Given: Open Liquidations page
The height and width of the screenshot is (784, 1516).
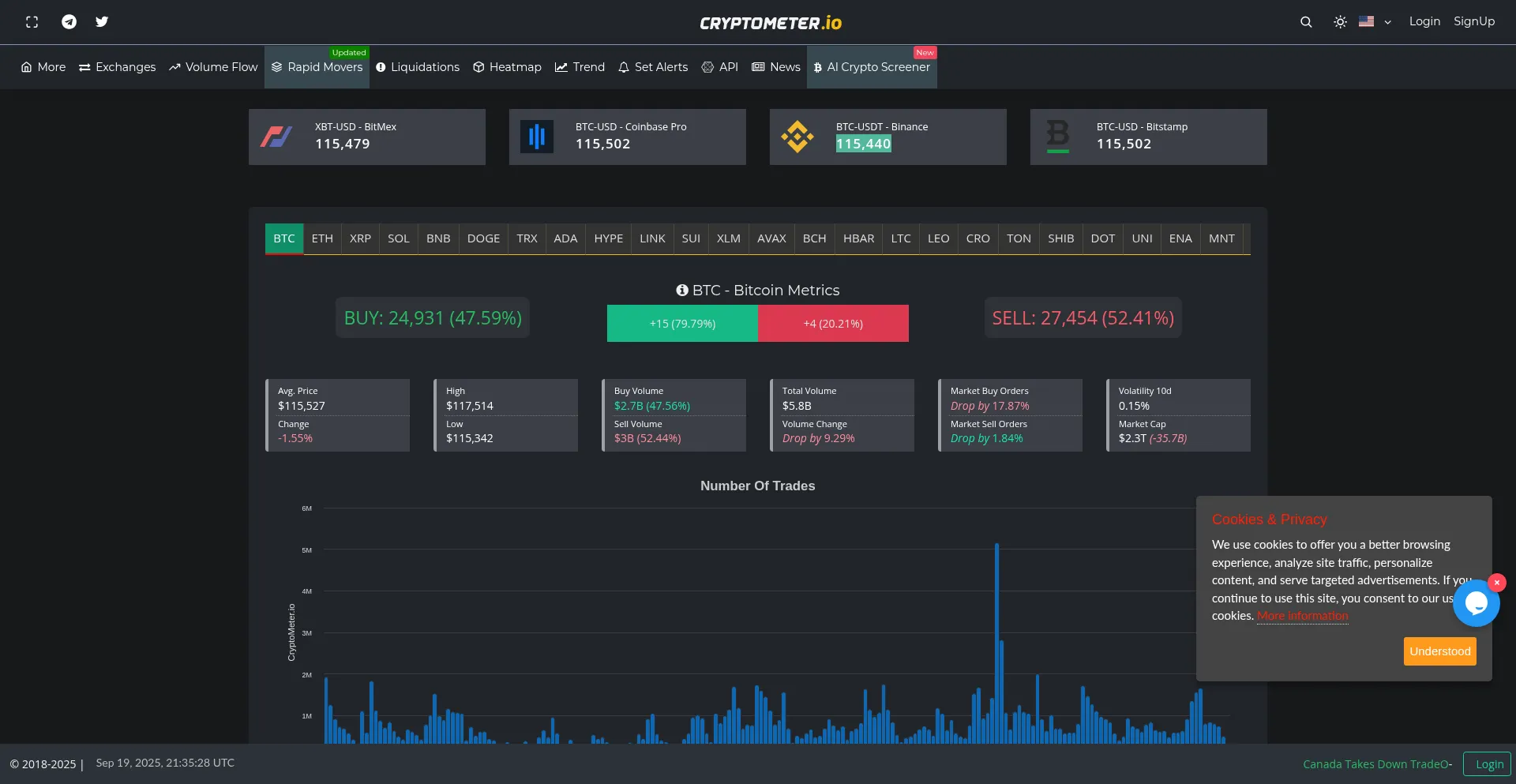Looking at the screenshot, I should click(418, 67).
